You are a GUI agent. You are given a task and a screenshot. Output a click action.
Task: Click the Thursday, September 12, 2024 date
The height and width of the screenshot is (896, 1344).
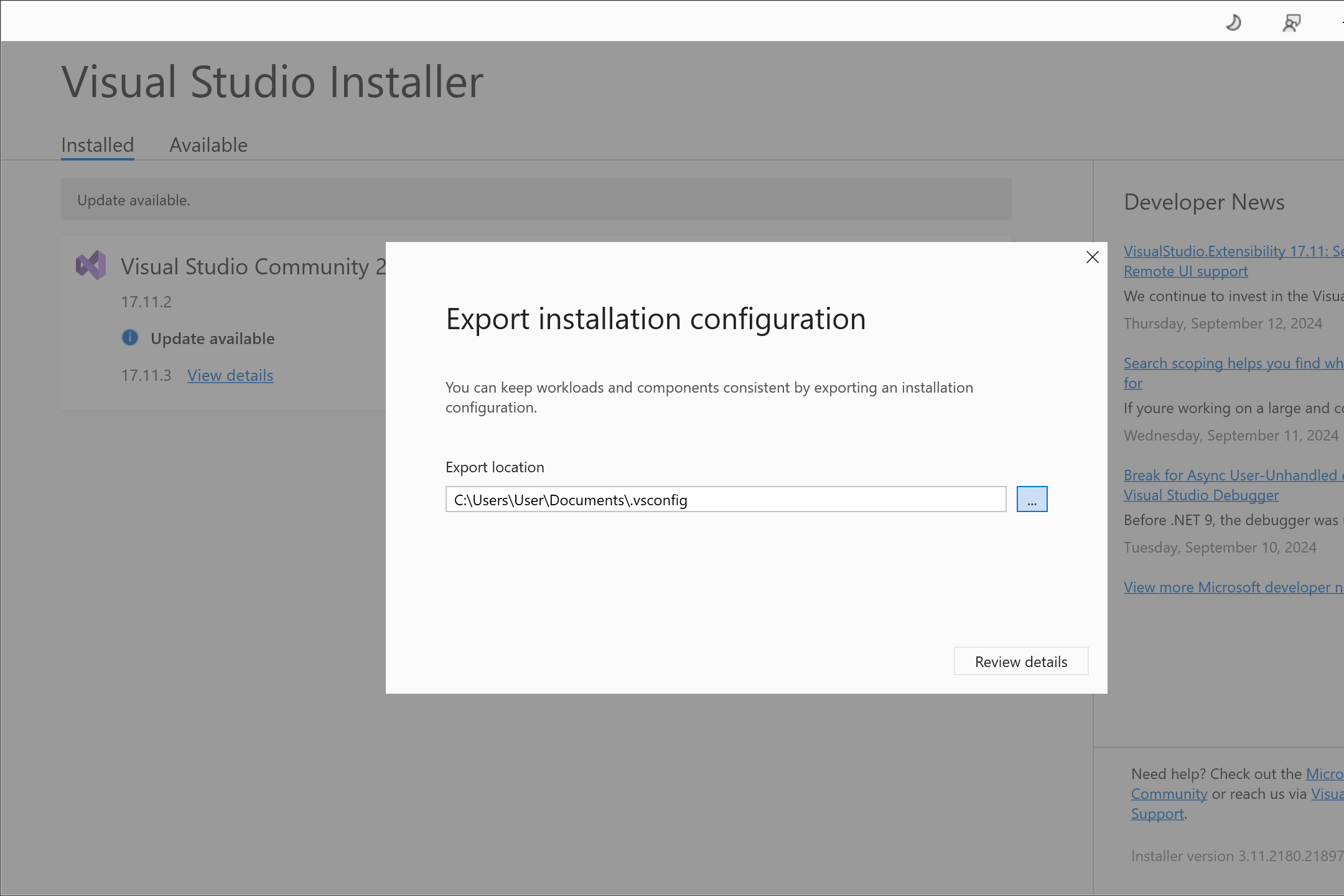click(1223, 324)
